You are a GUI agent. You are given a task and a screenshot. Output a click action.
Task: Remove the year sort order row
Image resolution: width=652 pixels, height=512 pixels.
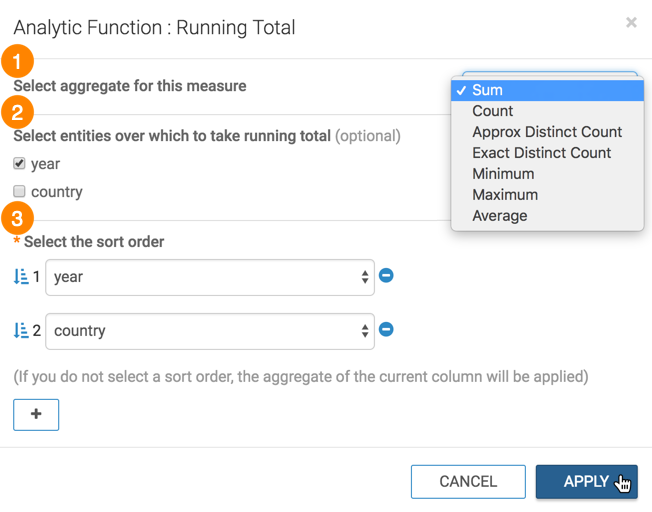(x=386, y=275)
